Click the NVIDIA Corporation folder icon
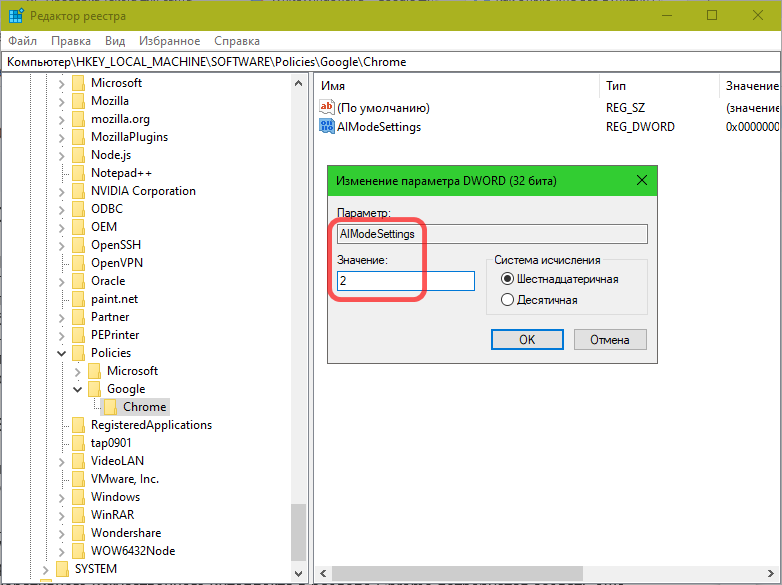Screen dimensions: 782x585 (79, 191)
